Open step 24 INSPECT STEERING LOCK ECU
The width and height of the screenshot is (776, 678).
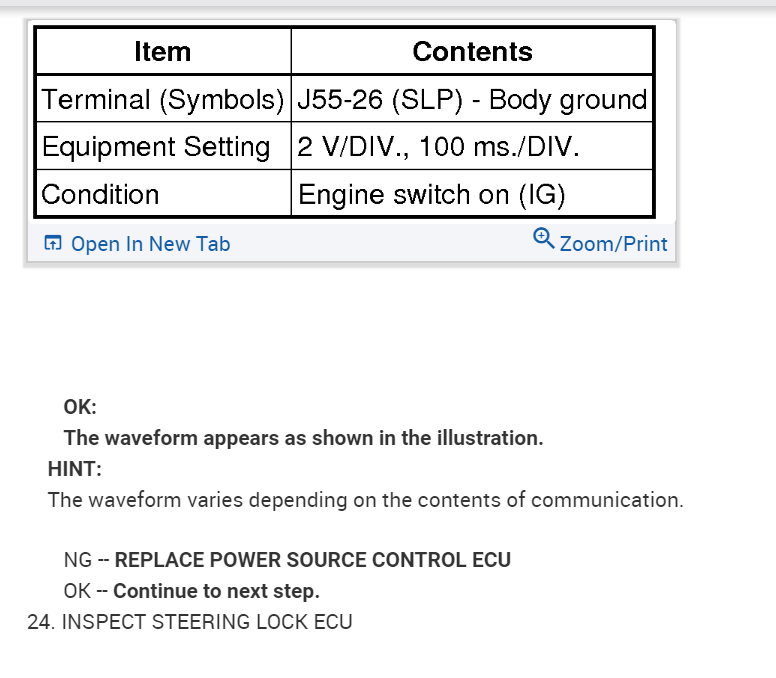click(190, 622)
